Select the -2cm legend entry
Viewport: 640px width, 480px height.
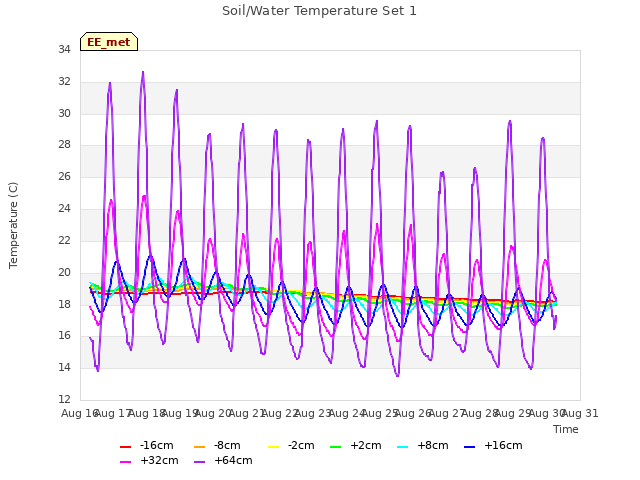click(291, 445)
